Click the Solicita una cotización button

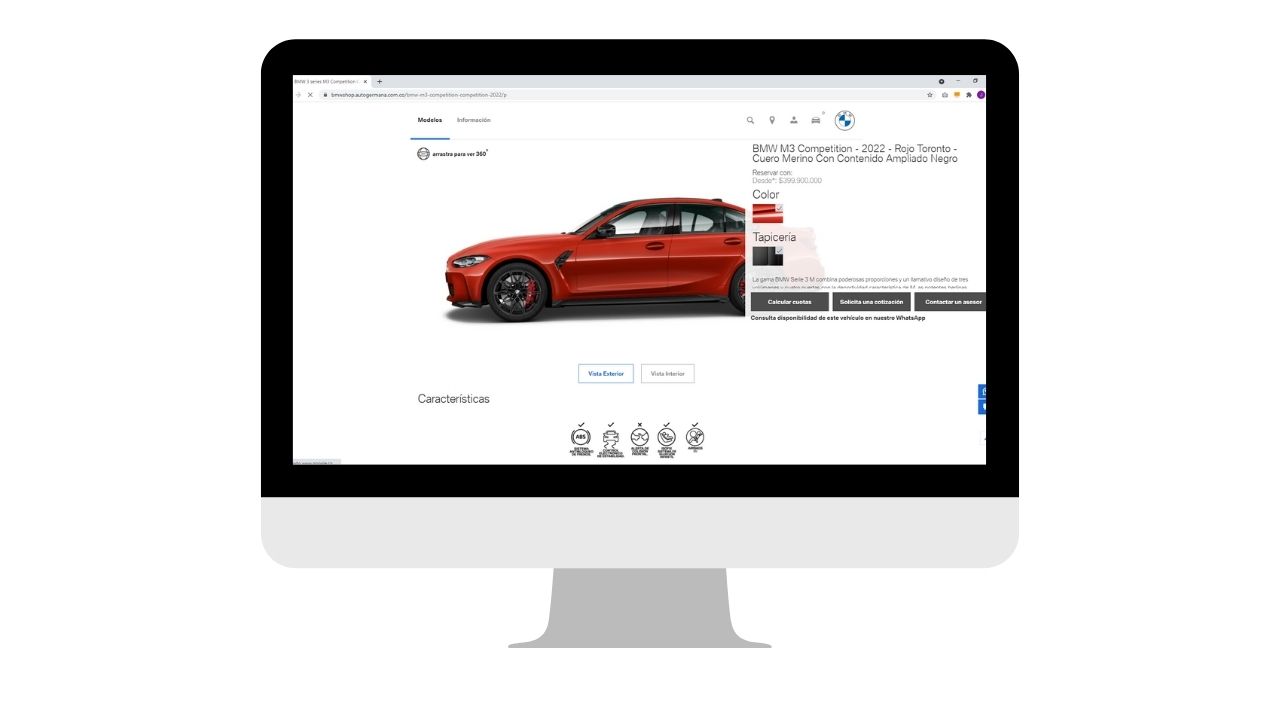(x=872, y=301)
